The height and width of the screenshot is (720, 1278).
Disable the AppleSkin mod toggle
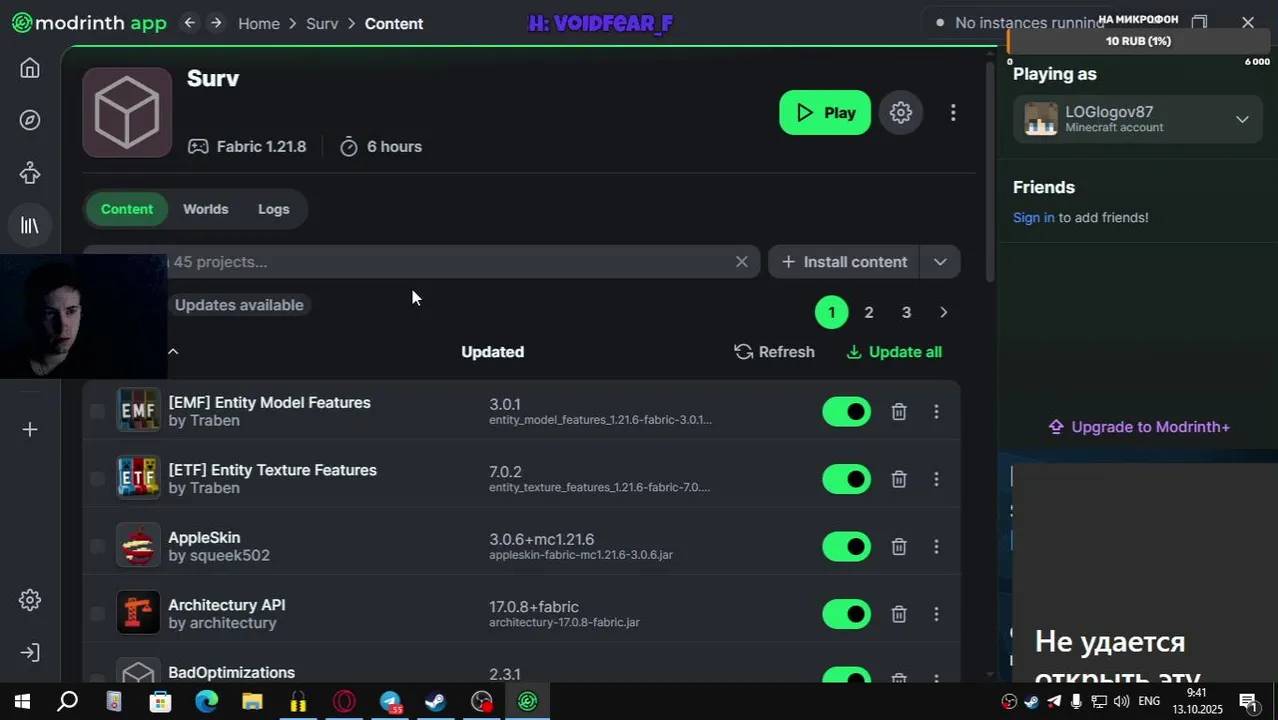tap(847, 547)
